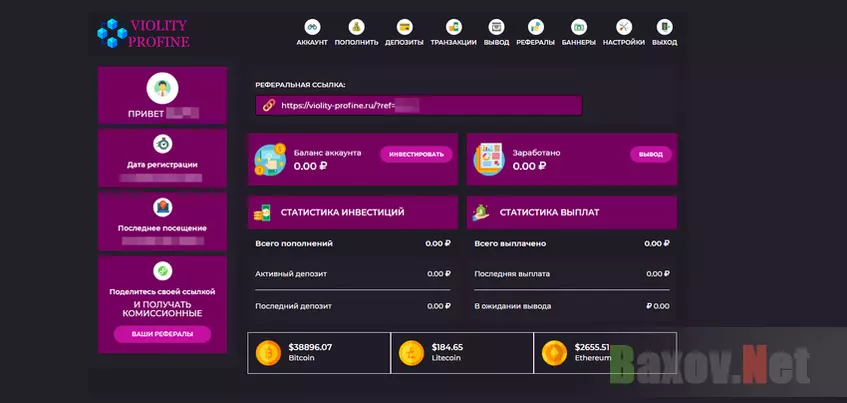Click Баннеры menu label
Screen dimensions: 847x403
(579, 43)
